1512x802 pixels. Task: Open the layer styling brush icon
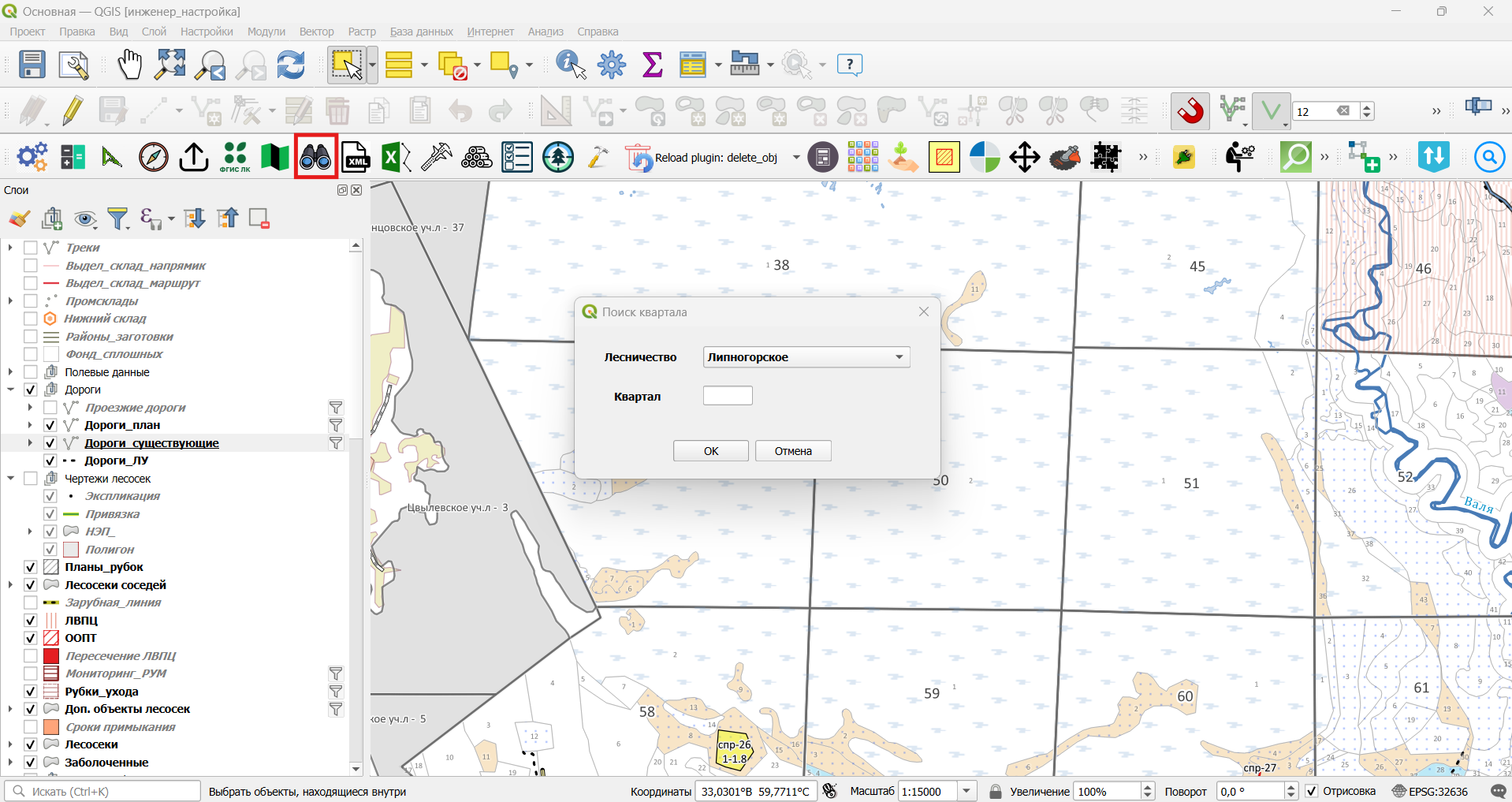[x=20, y=218]
